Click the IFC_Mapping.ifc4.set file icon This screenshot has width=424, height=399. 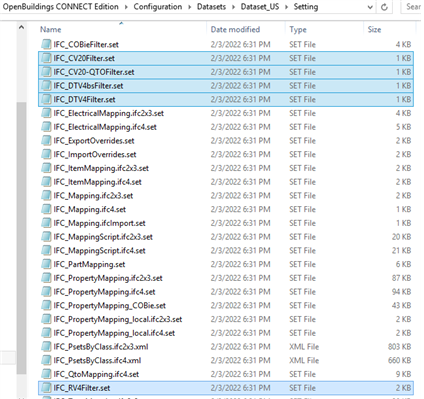pyautogui.click(x=46, y=209)
